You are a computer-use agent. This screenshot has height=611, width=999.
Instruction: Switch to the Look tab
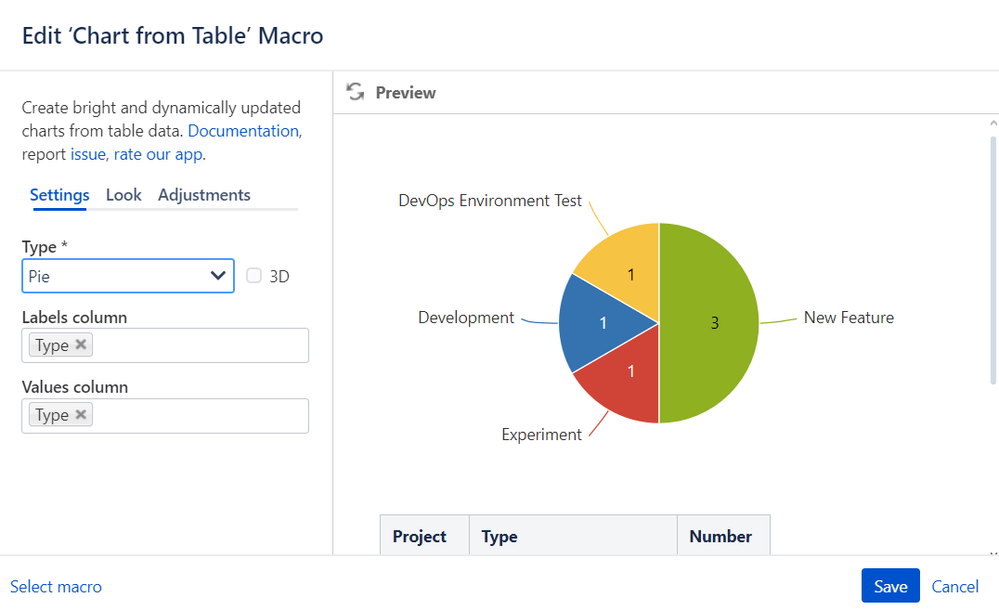pos(124,195)
